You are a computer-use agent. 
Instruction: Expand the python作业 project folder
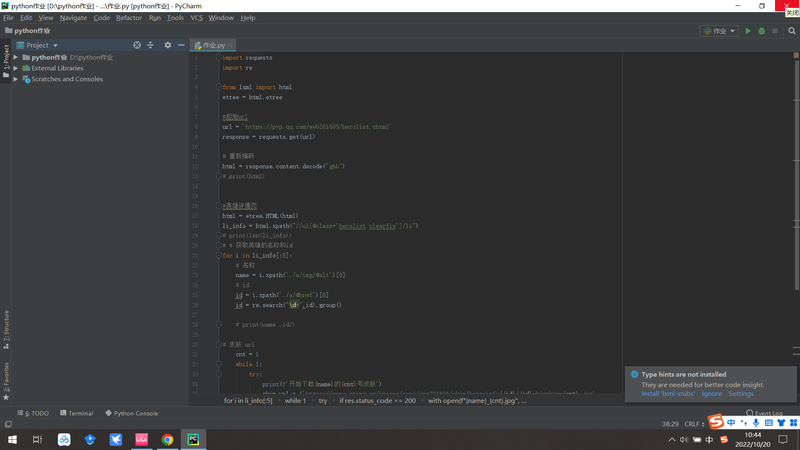coord(16,57)
